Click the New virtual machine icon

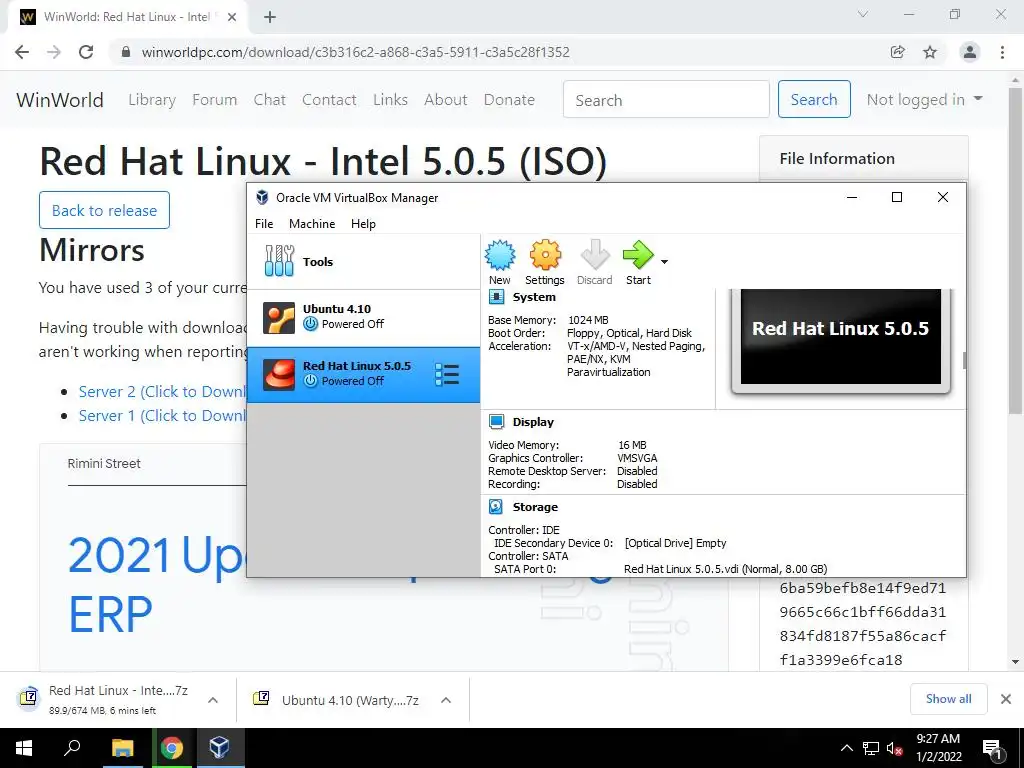tap(500, 255)
